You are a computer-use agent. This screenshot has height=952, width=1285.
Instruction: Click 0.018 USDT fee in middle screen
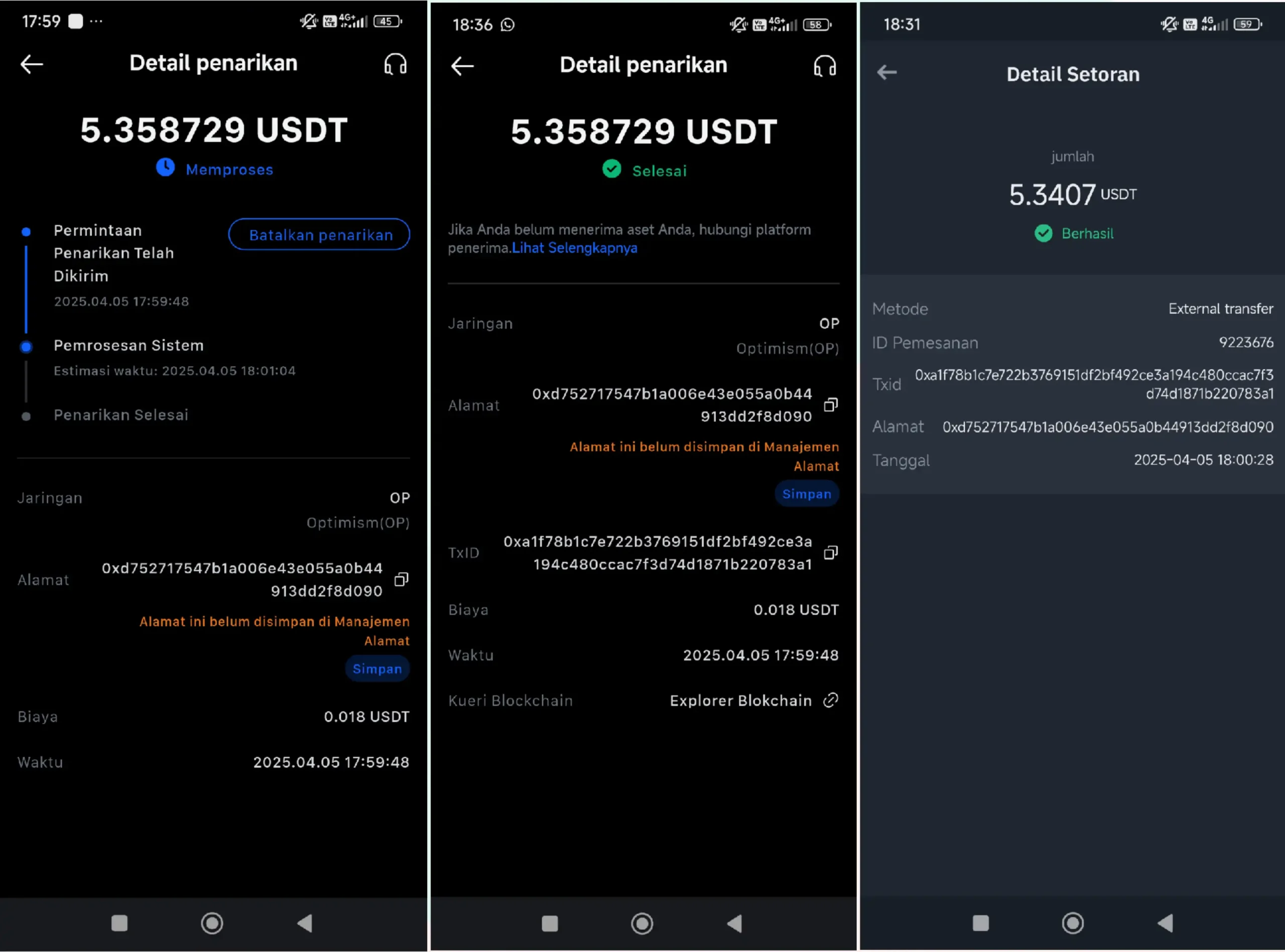pyautogui.click(x=796, y=610)
